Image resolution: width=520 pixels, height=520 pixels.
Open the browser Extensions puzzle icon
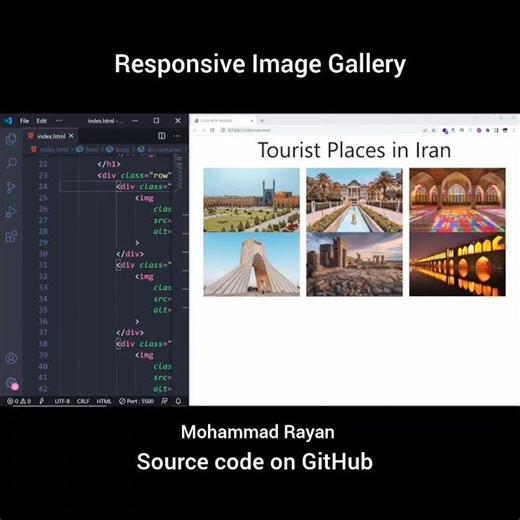(488, 130)
